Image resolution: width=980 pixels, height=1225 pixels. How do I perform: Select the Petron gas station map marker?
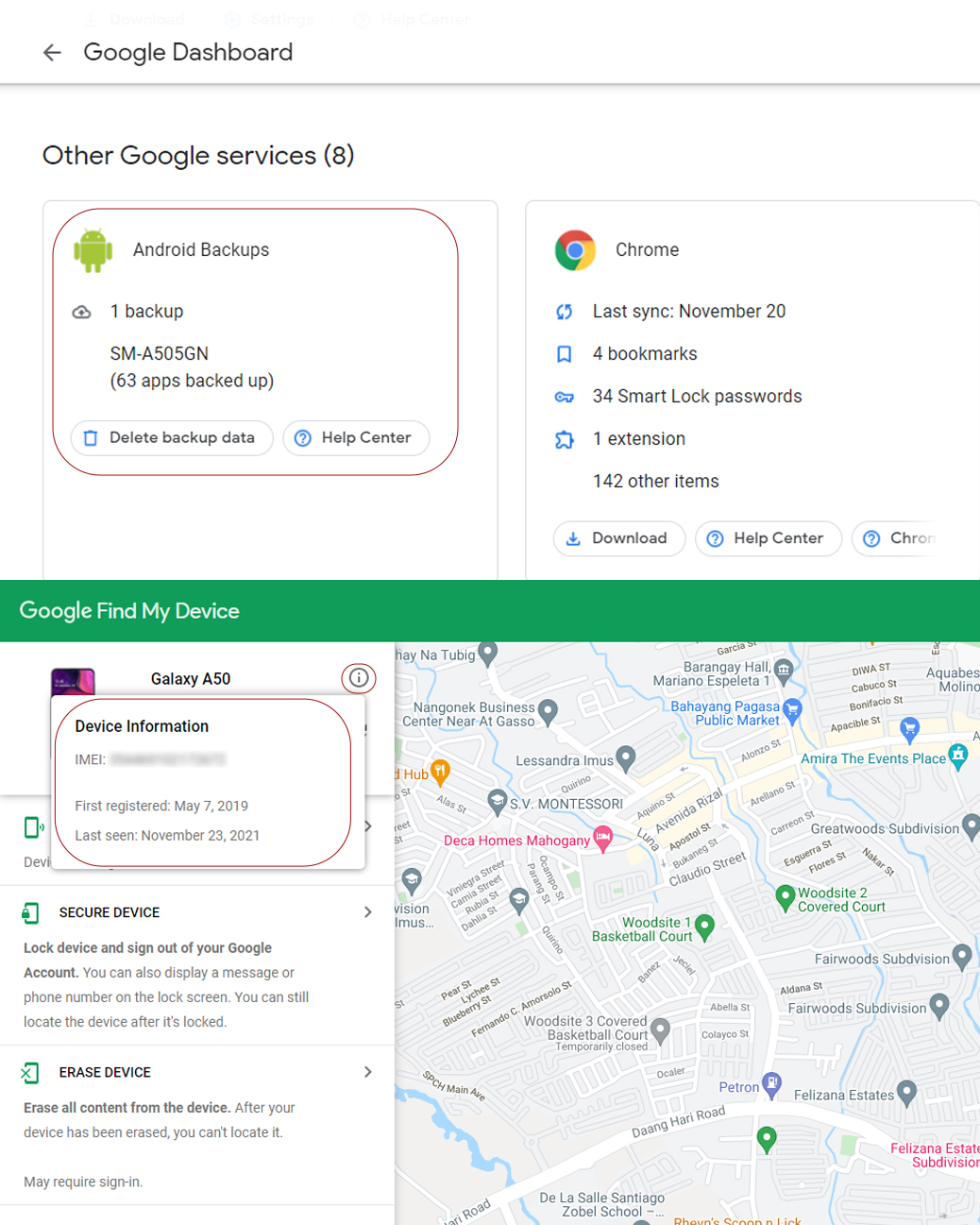coord(771,1084)
